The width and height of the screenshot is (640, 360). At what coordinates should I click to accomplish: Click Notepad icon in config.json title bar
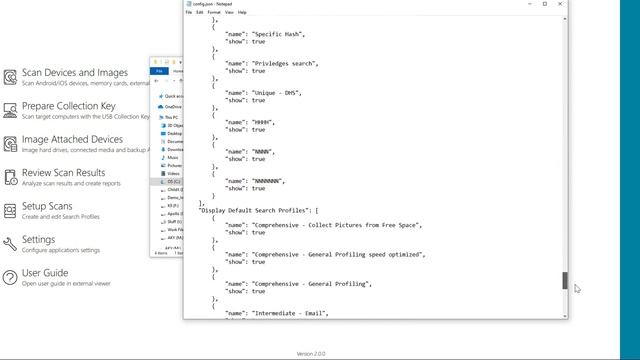click(189, 4)
